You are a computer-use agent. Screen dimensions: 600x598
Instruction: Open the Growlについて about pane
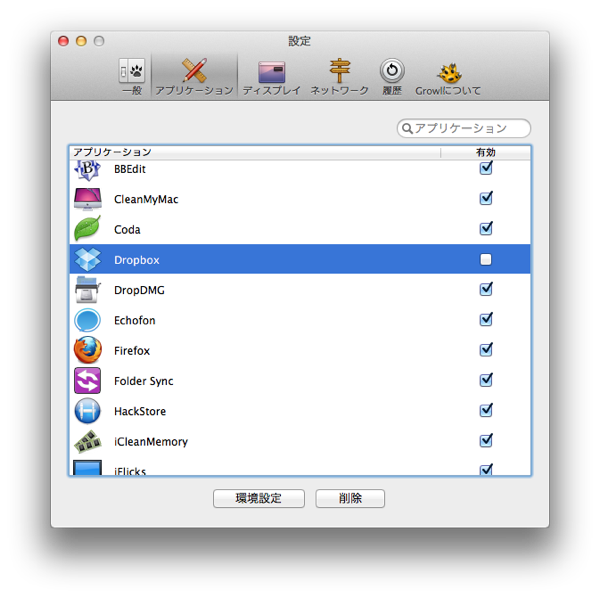tap(448, 78)
